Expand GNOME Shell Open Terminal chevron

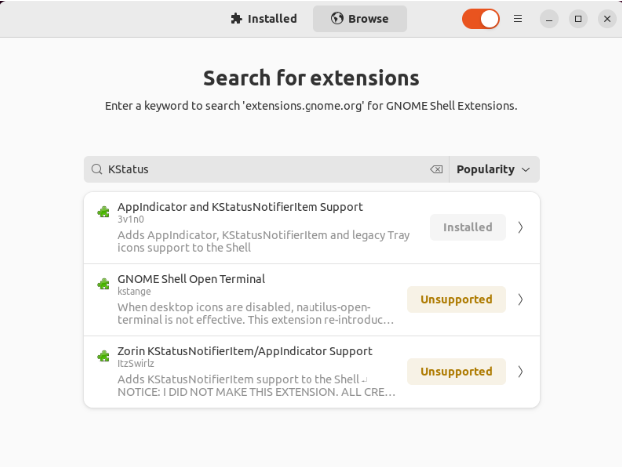520,300
